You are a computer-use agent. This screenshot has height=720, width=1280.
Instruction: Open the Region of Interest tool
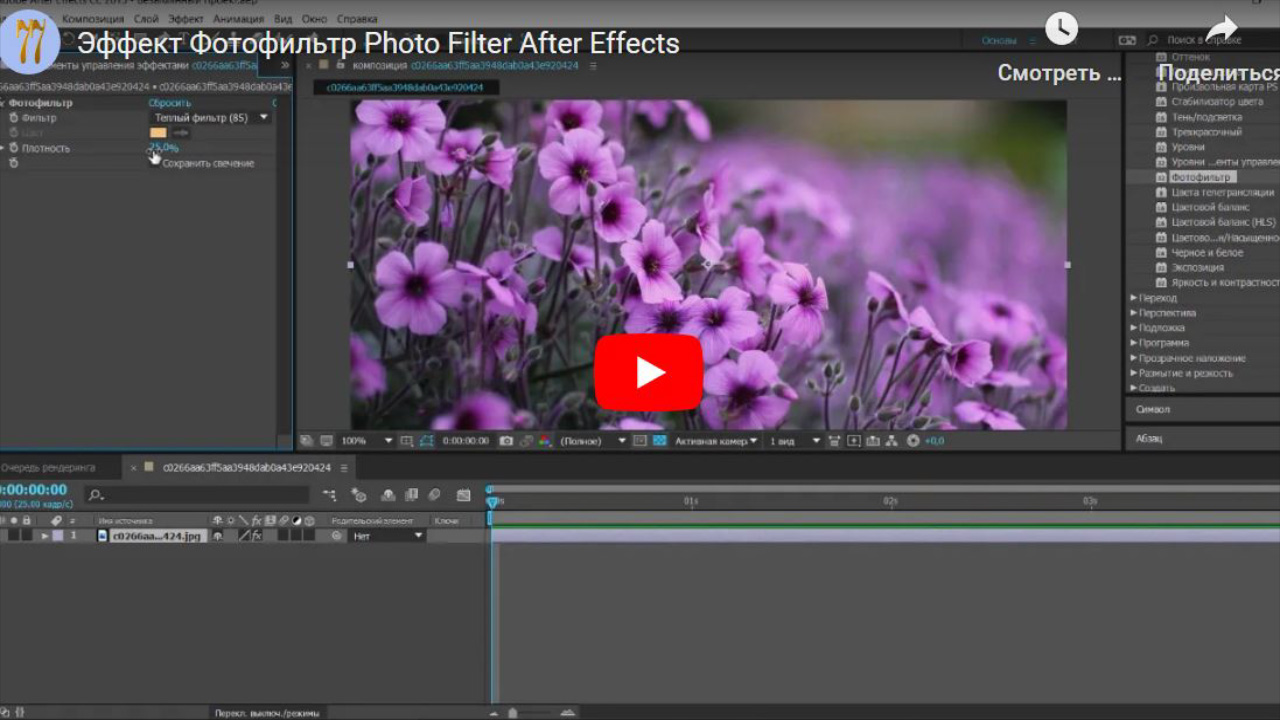pos(638,440)
